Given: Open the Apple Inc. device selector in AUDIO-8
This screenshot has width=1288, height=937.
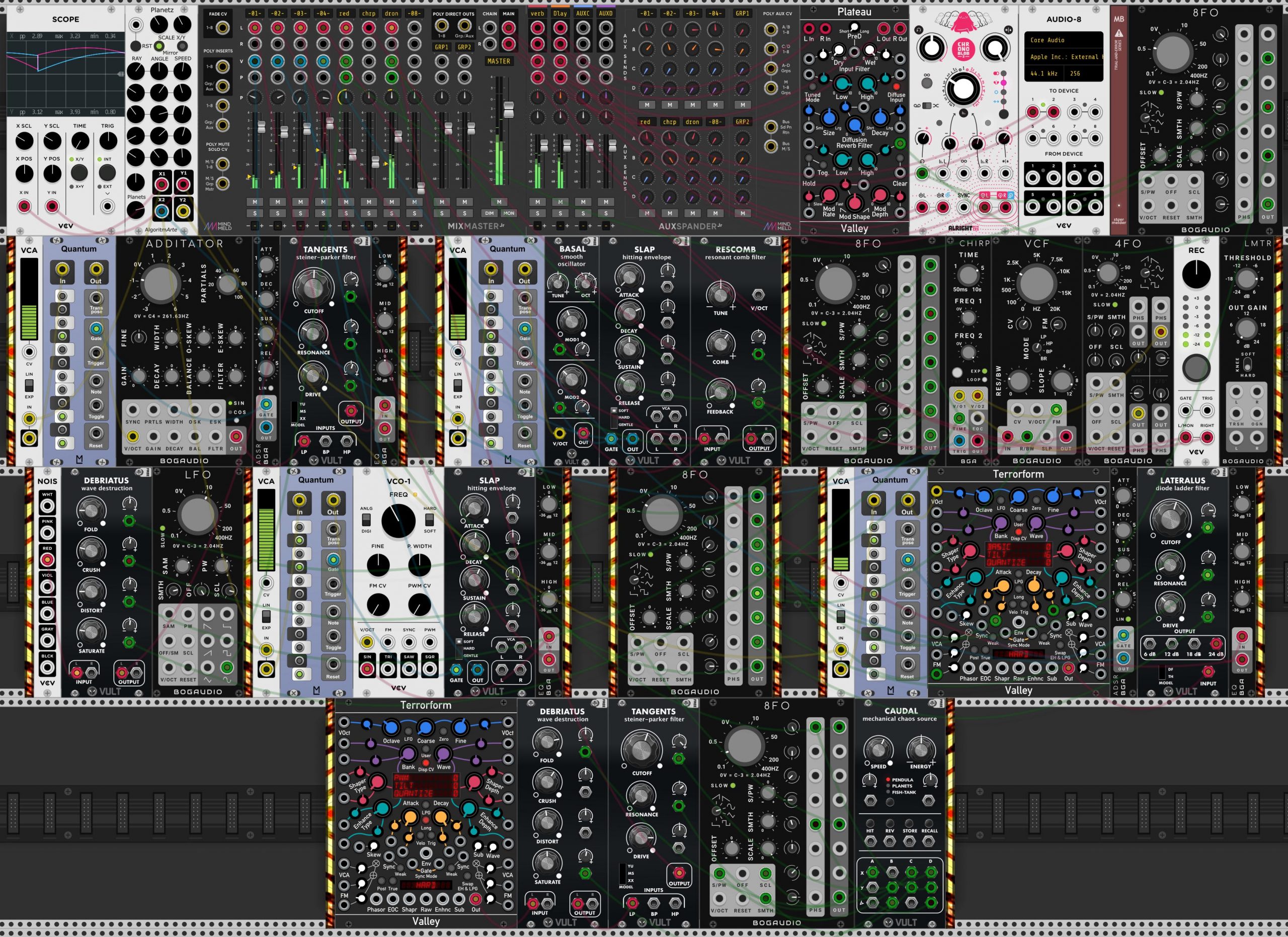Looking at the screenshot, I should click(1063, 57).
